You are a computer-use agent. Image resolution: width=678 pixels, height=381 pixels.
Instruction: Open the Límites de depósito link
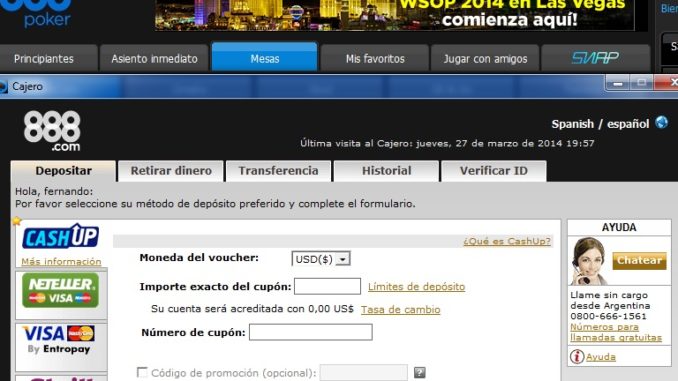click(x=416, y=287)
